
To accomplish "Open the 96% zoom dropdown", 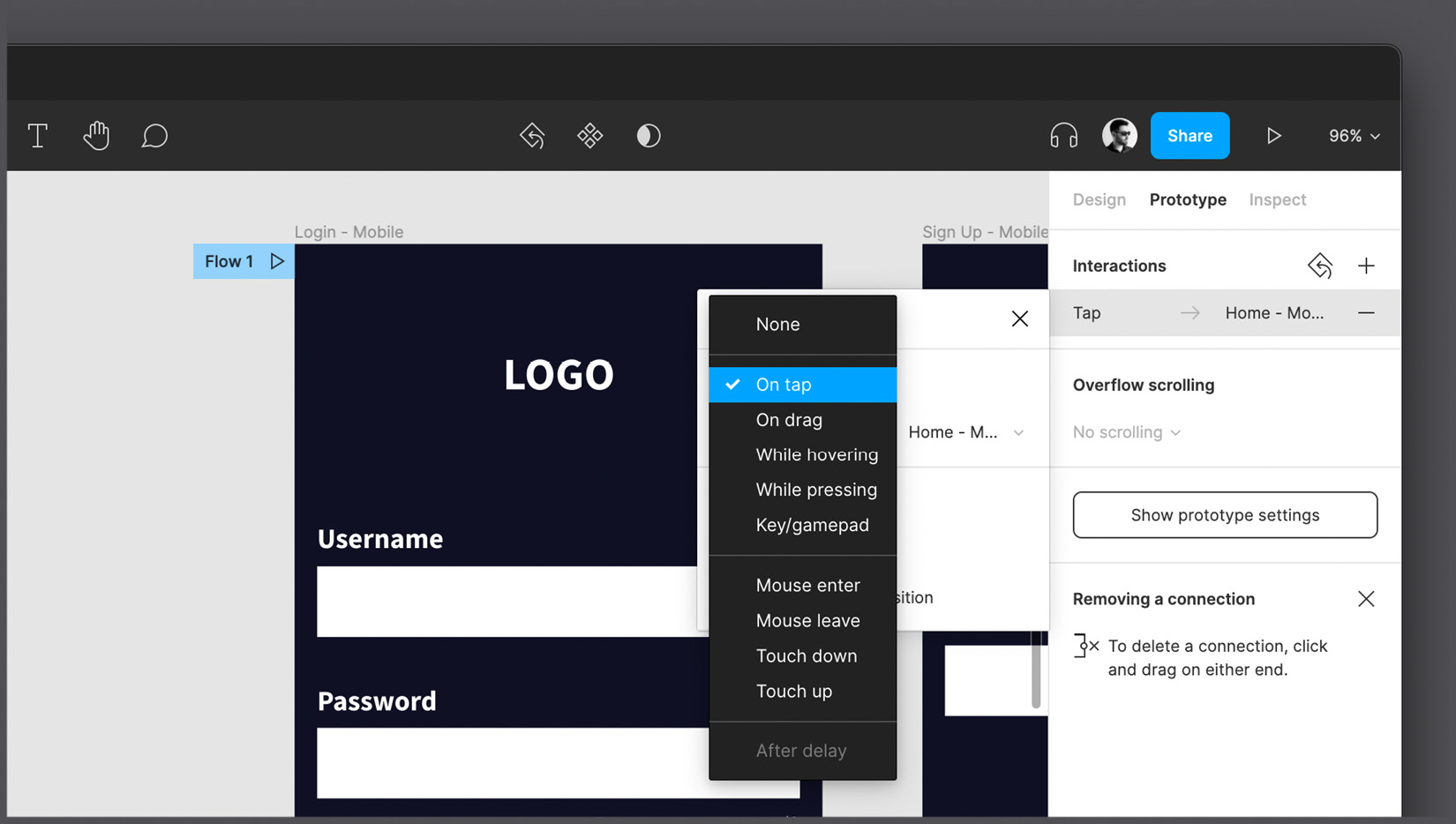I will [1352, 135].
